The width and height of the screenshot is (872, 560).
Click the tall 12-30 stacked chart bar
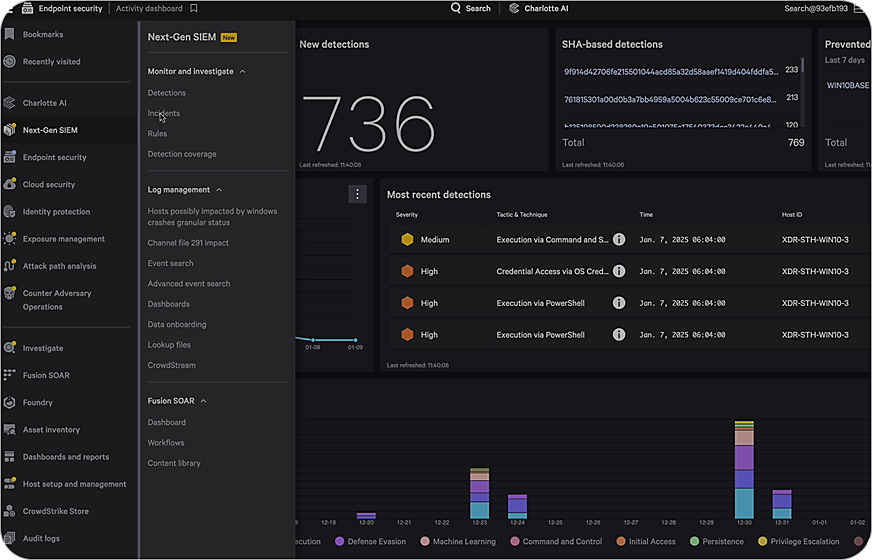[743, 470]
